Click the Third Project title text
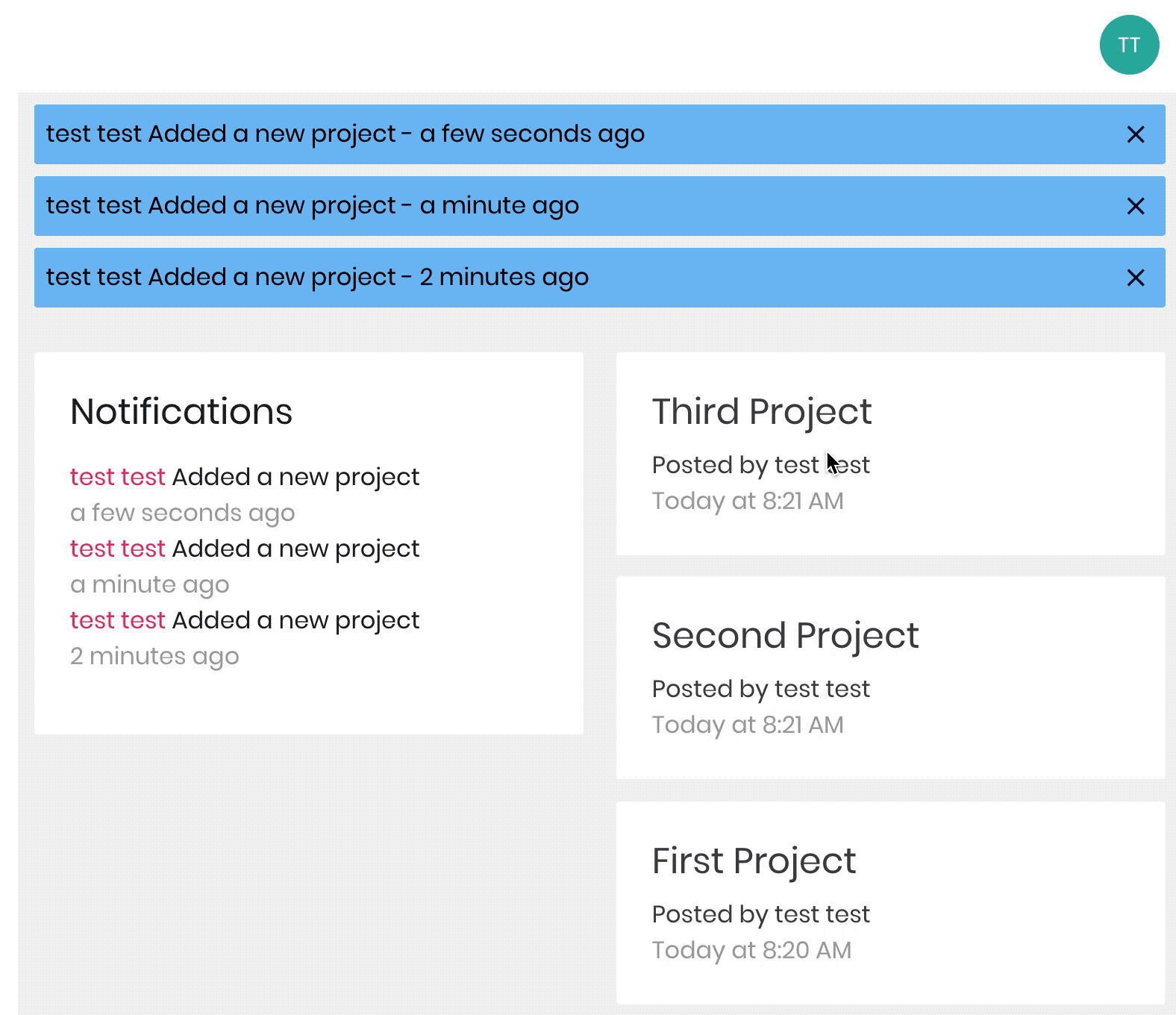This screenshot has height=1015, width=1176. (761, 411)
